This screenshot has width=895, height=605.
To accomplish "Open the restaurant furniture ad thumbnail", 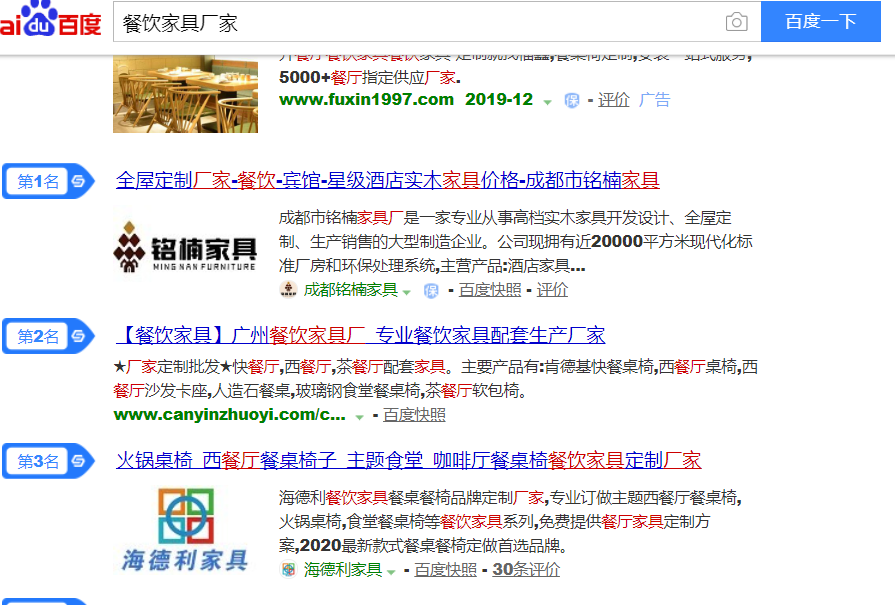I will point(186,94).
